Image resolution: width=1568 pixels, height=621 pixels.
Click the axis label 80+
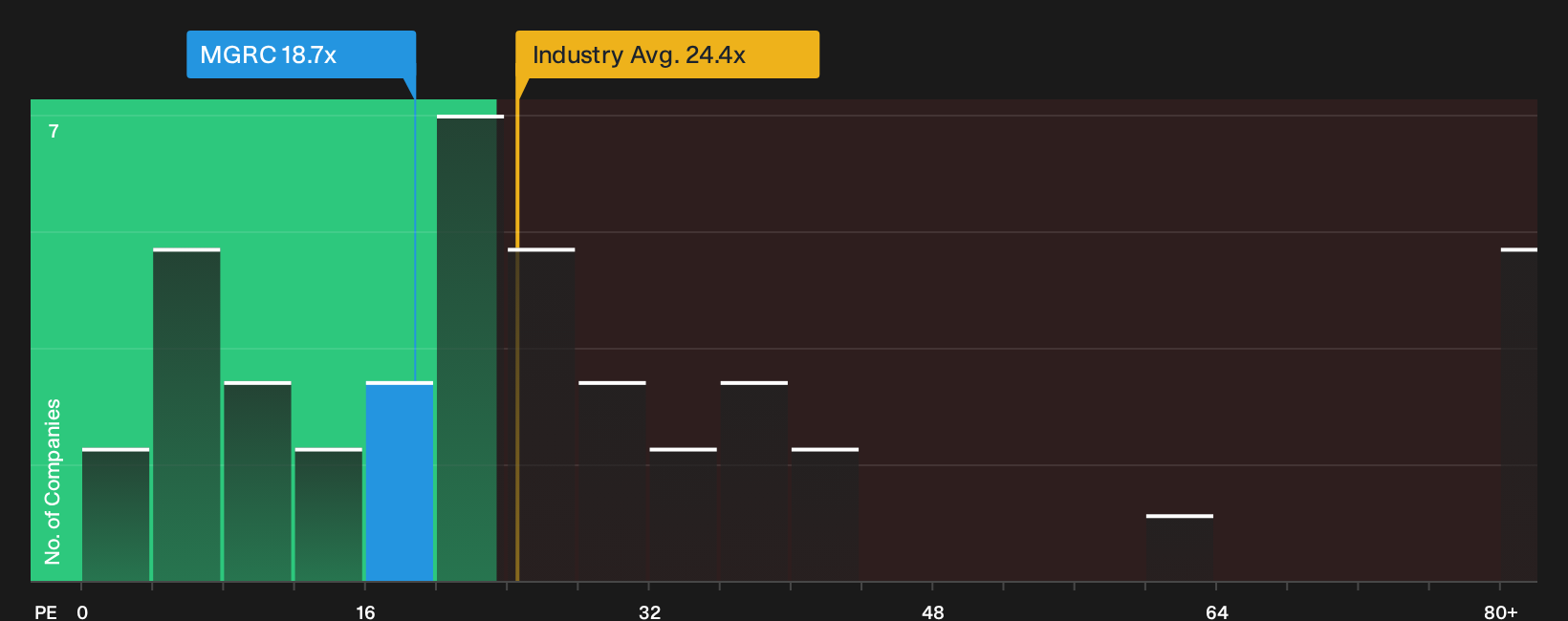[x=1501, y=611]
